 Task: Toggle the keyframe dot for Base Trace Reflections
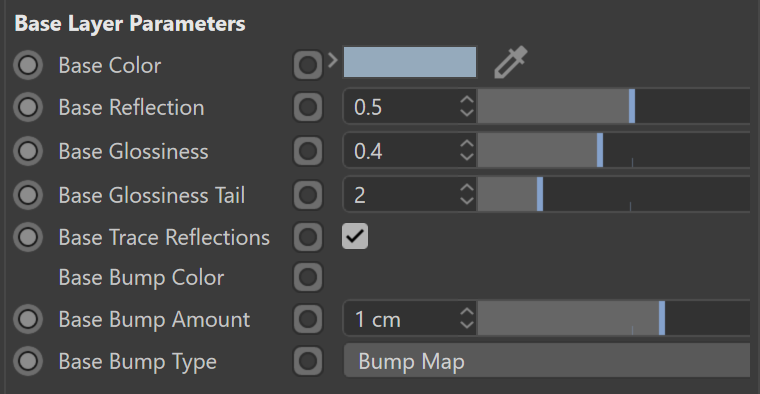coord(28,237)
